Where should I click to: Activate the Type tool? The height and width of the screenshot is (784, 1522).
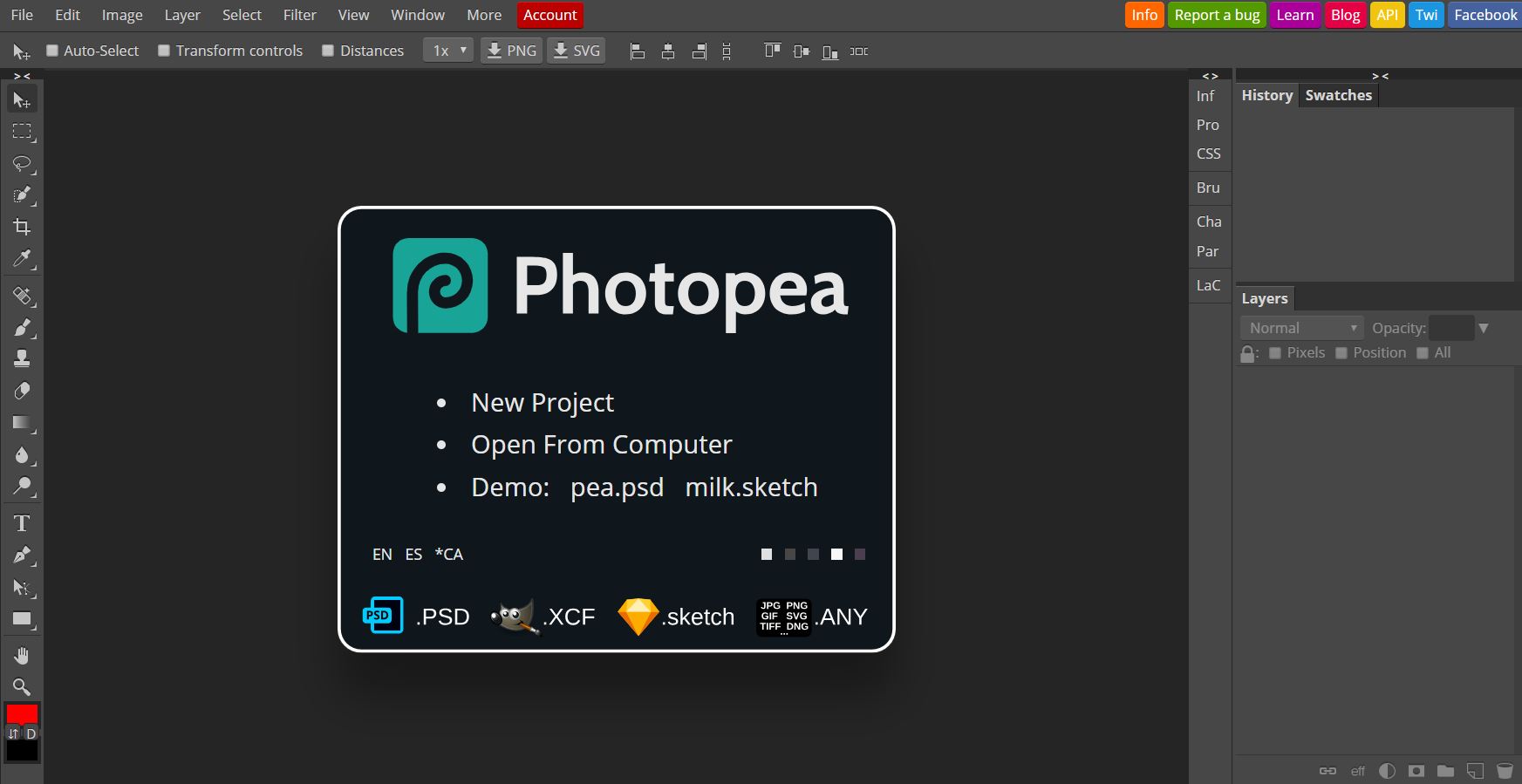(x=22, y=523)
